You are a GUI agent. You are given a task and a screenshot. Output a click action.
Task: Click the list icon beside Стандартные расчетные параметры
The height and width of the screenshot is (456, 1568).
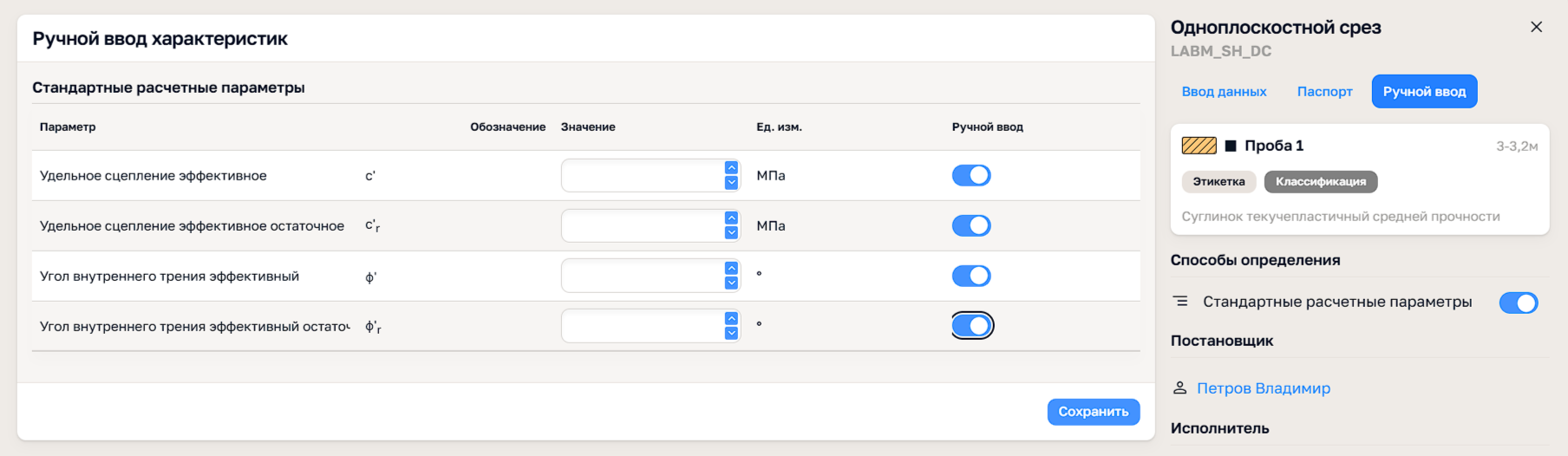click(x=1180, y=302)
